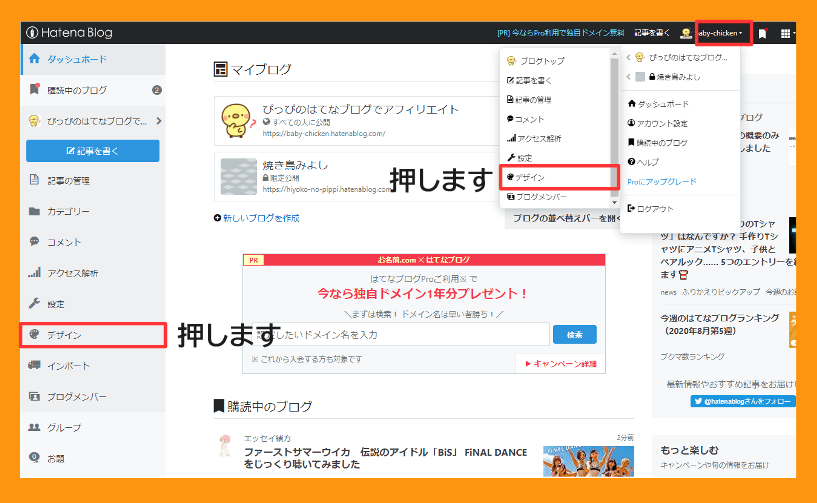Click the ダッシュボード home icon in user menu
The image size is (817, 503).
(x=632, y=103)
